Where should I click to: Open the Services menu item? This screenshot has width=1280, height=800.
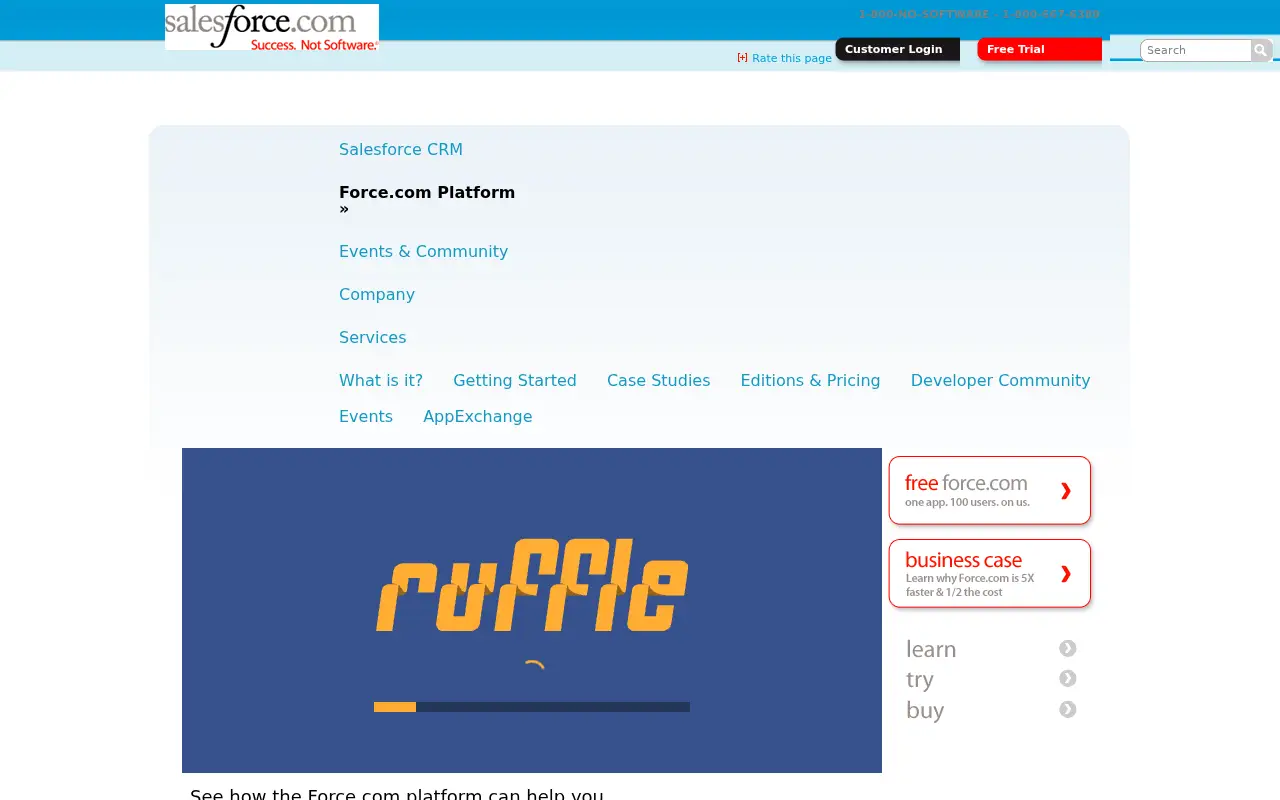point(372,337)
